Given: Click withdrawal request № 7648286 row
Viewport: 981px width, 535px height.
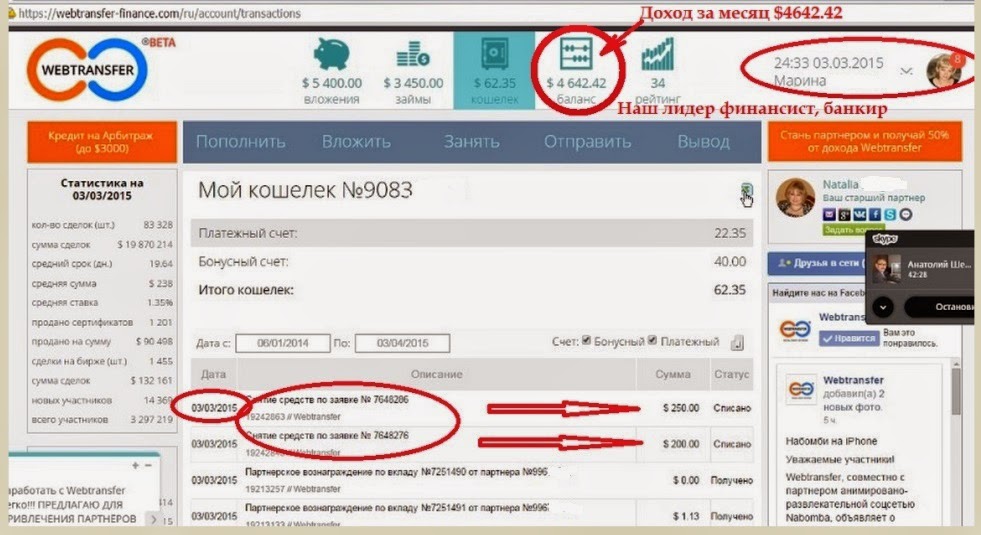Looking at the screenshot, I should click(472, 408).
